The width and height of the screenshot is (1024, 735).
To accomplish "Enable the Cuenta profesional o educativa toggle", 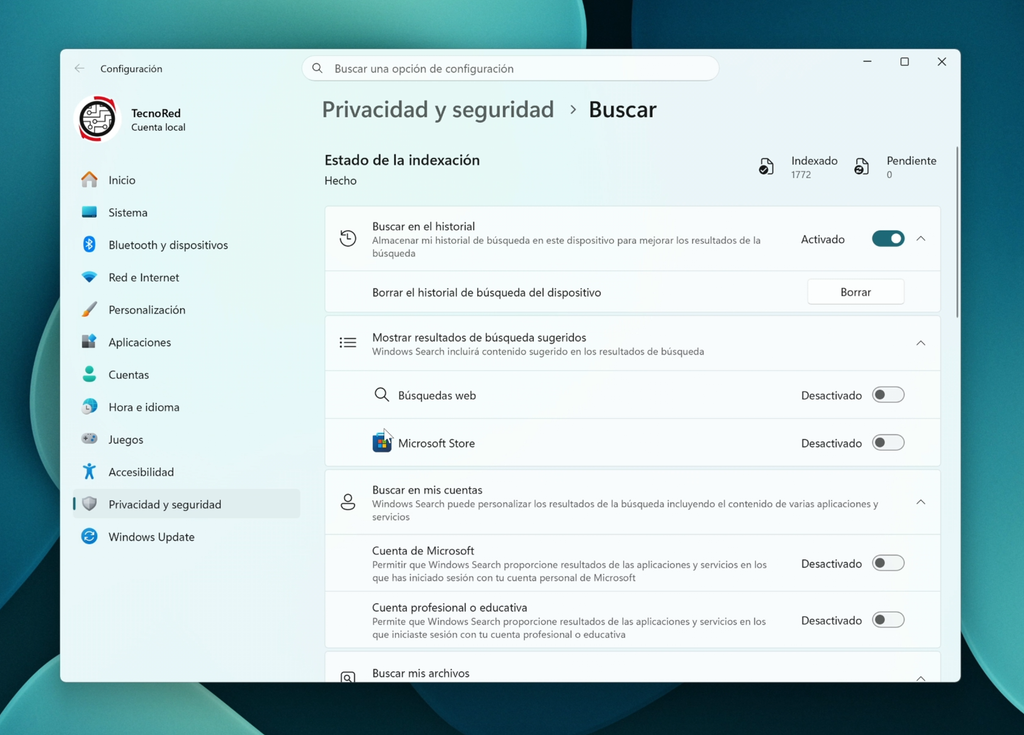I will click(888, 620).
